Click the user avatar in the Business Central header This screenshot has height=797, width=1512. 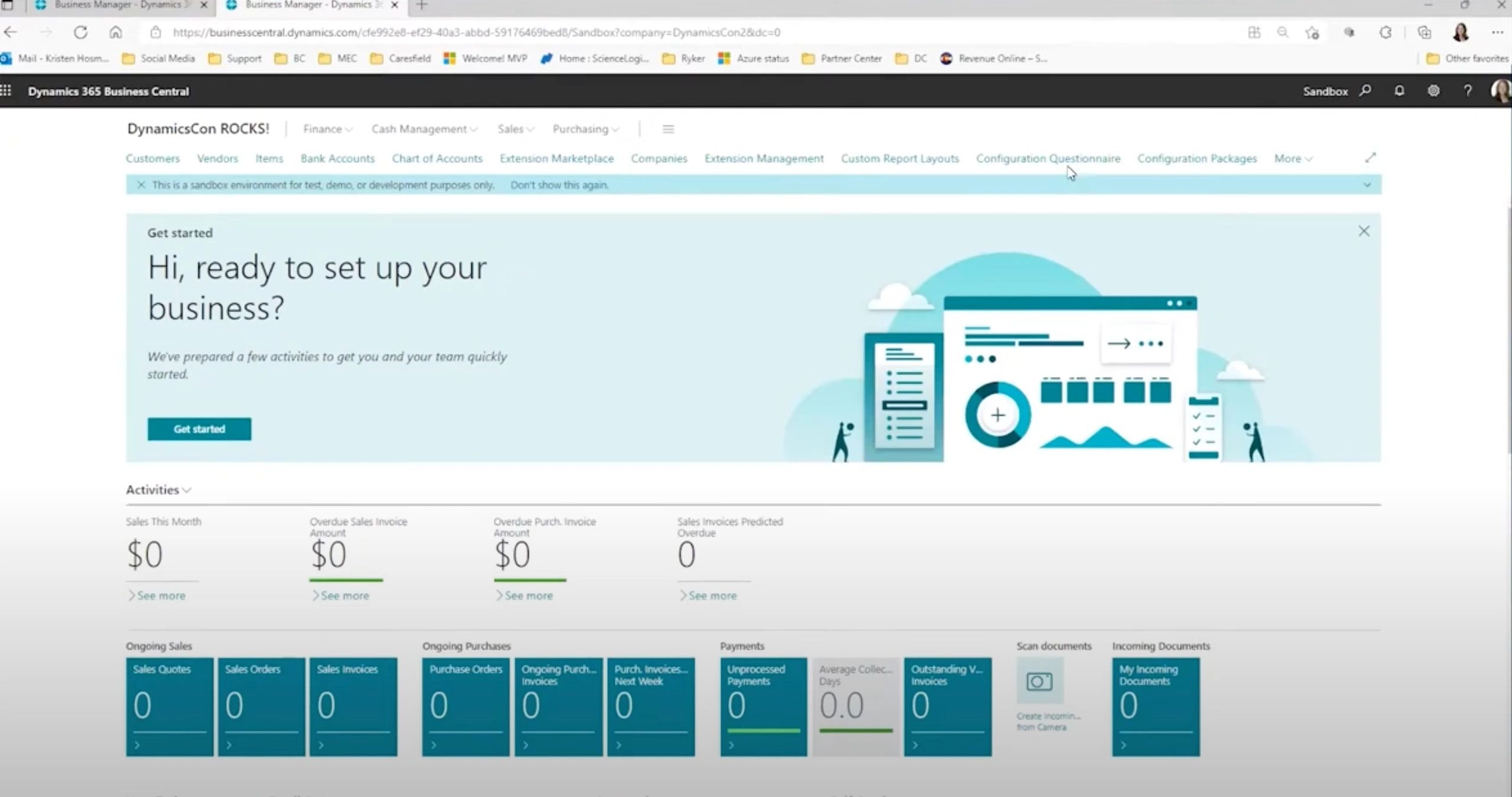(x=1501, y=91)
